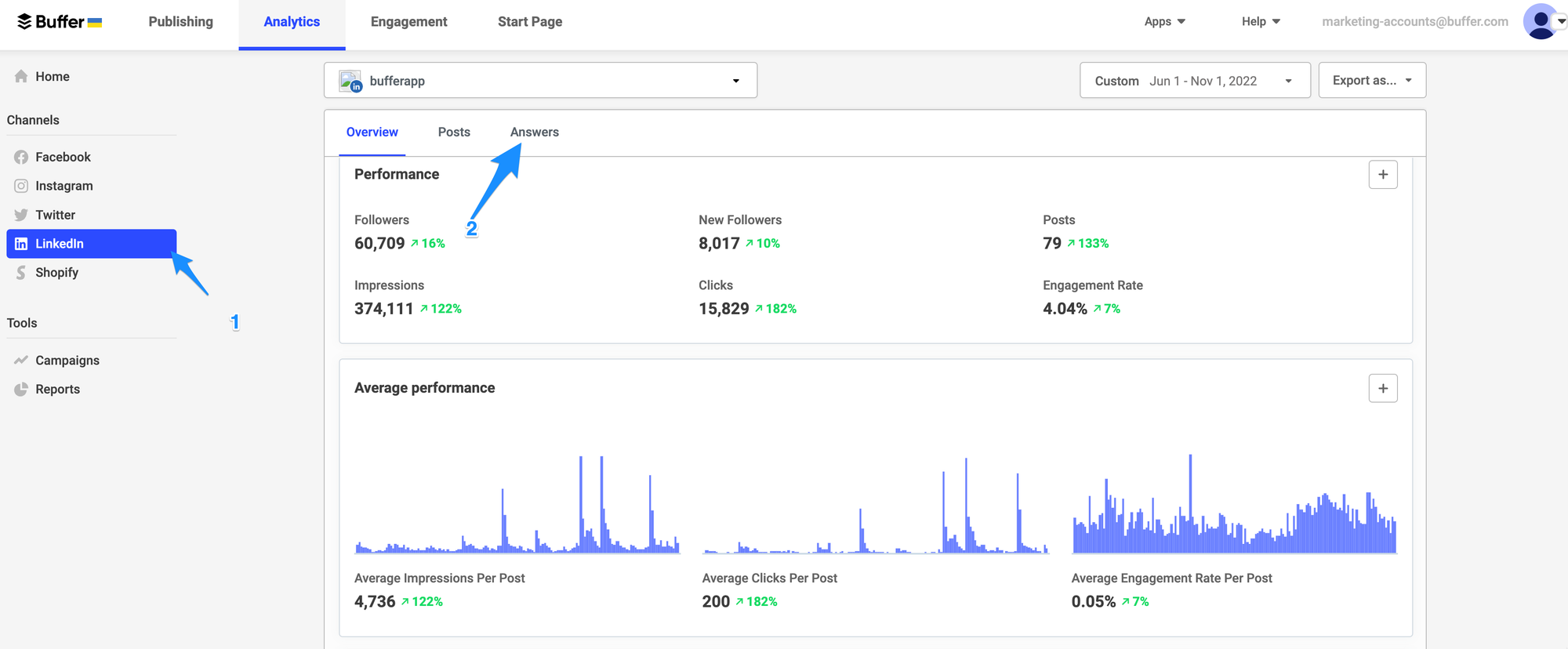Image resolution: width=1568 pixels, height=649 pixels.
Task: Click the user profile avatar
Action: 1540,21
